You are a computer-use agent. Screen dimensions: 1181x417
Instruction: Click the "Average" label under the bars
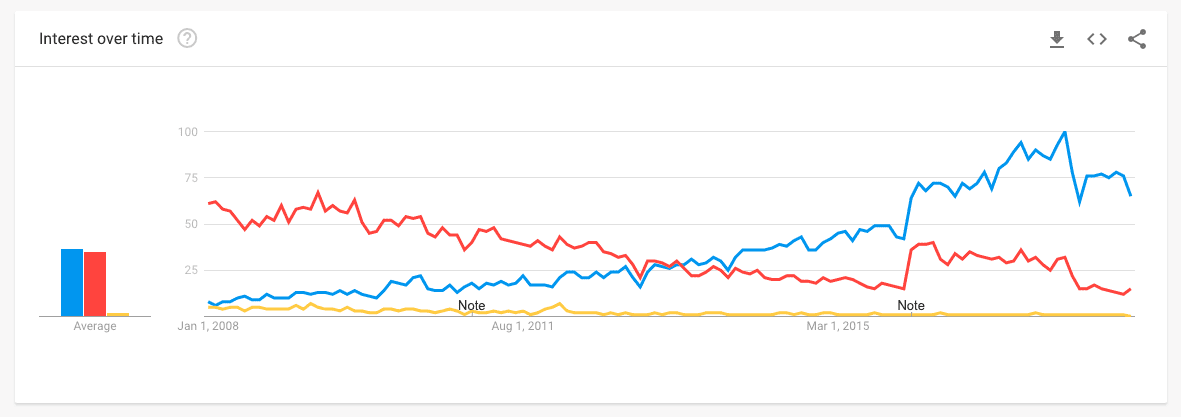(95, 327)
